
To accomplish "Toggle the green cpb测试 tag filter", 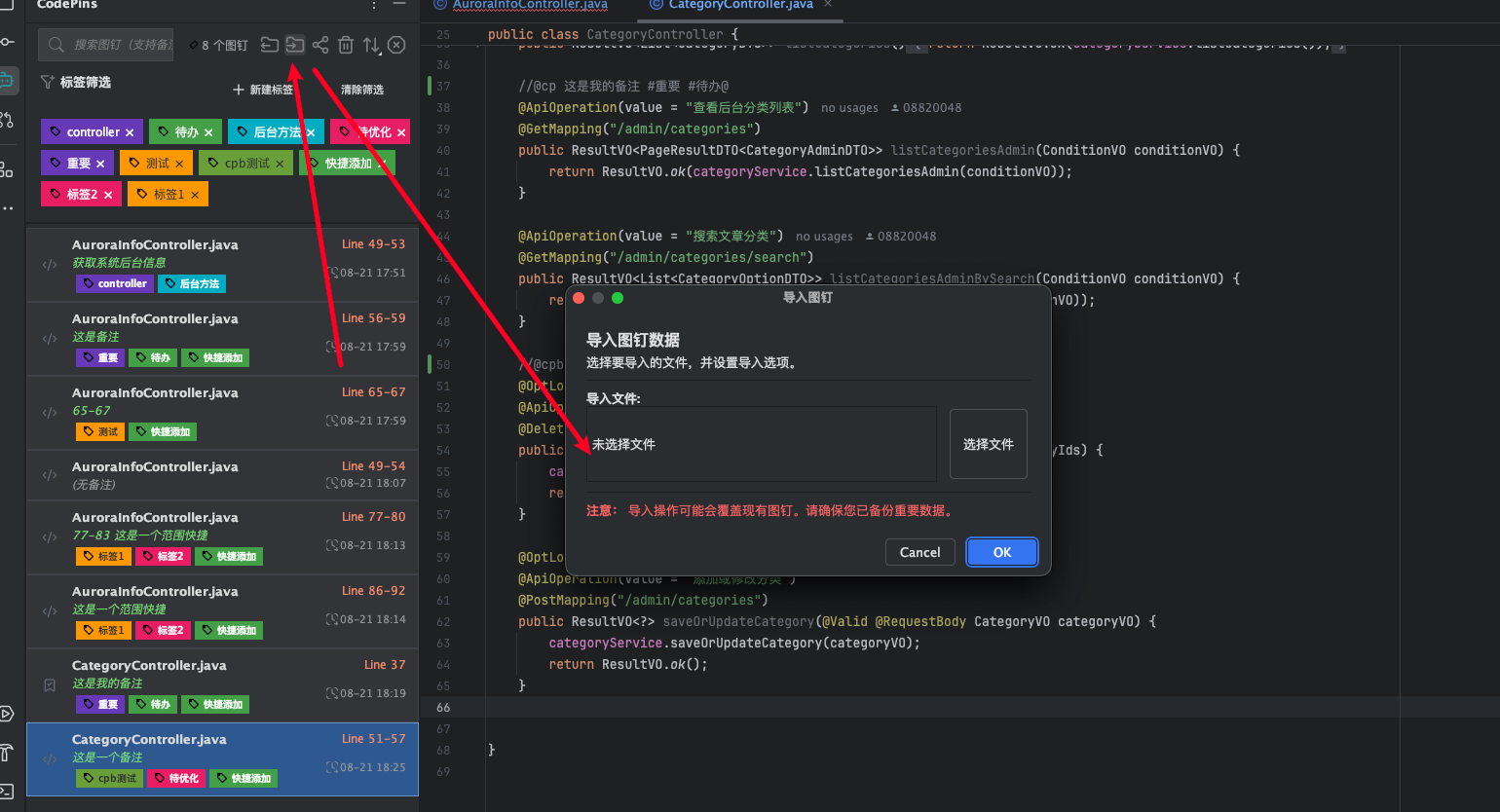I will [x=245, y=164].
